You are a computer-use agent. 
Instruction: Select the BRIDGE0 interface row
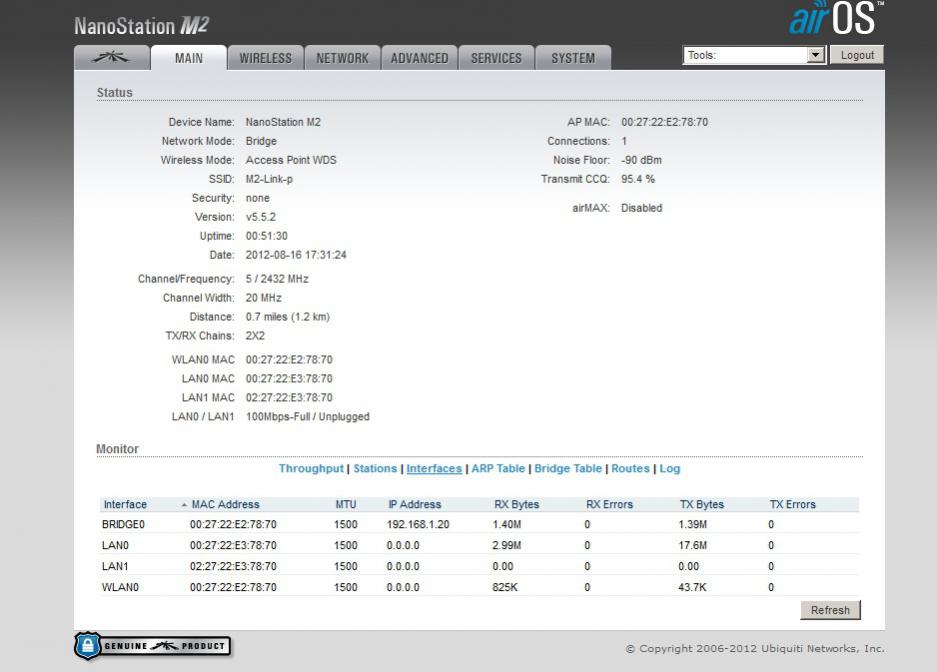pyautogui.click(x=479, y=524)
